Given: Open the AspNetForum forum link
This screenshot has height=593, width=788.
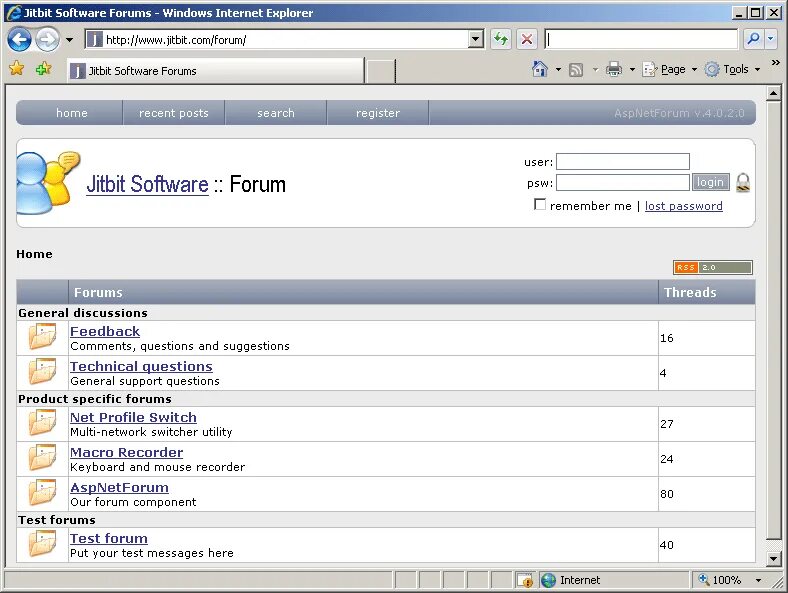Looking at the screenshot, I should tap(120, 487).
